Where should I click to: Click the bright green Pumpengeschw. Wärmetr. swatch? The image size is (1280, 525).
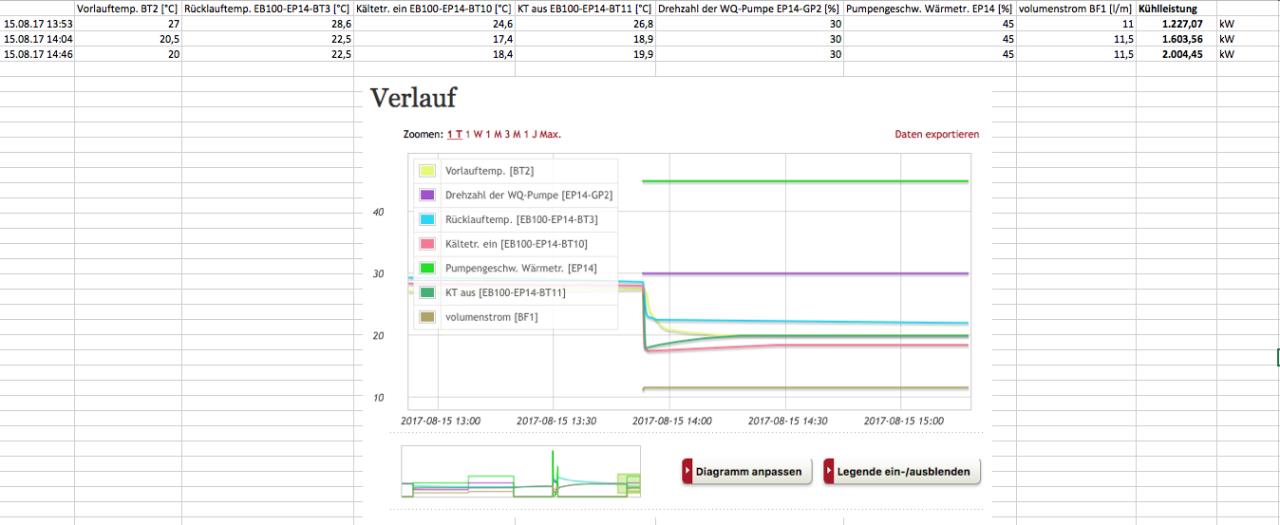(x=426, y=268)
